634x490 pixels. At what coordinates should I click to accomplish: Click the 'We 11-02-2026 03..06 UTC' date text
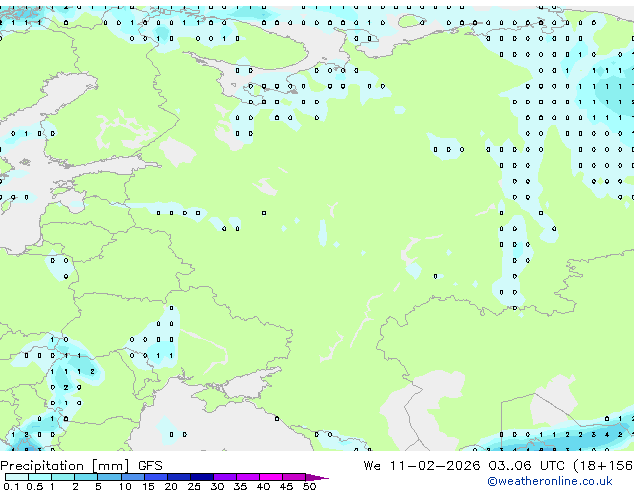point(464,466)
